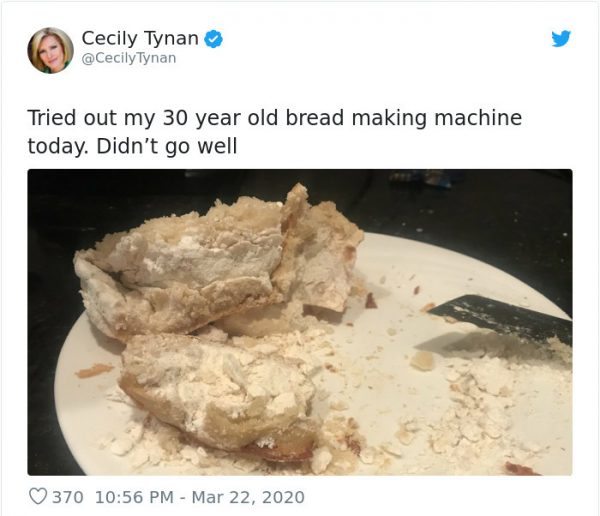Image resolution: width=600 pixels, height=516 pixels.
Task: Open the Cecily Tynan display name
Action: point(140,39)
